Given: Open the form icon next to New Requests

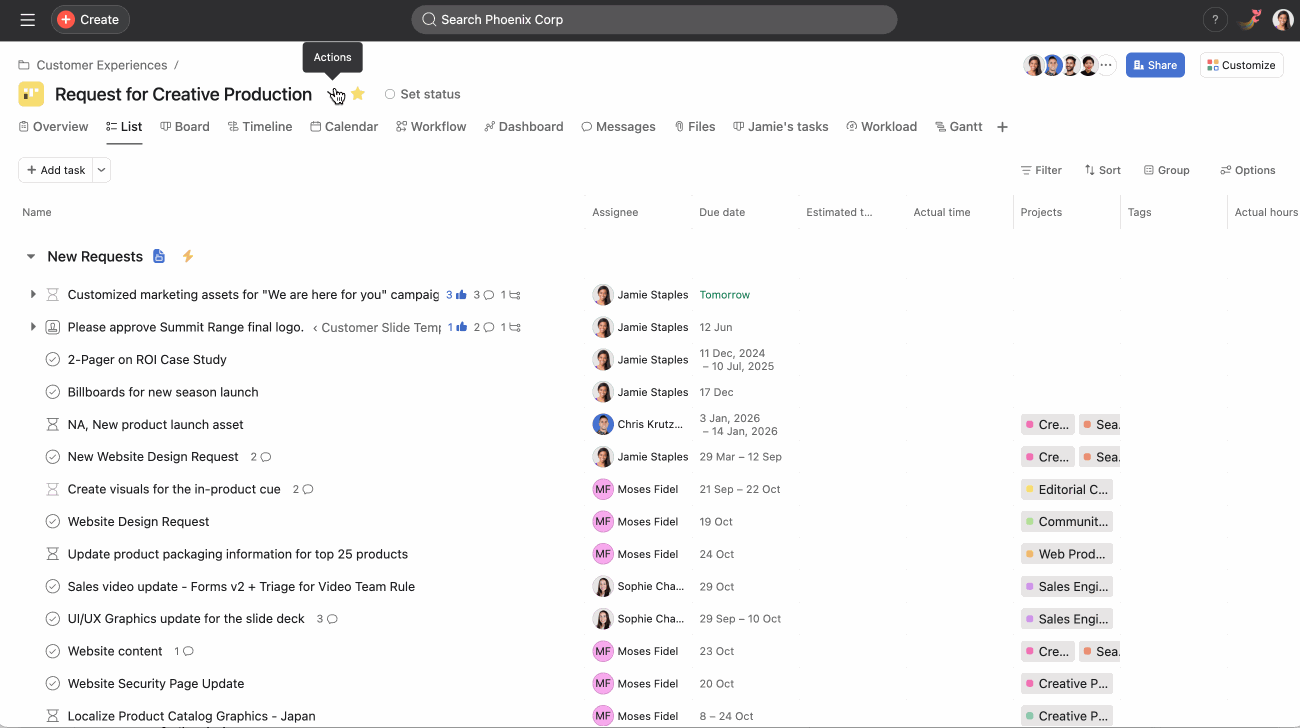Looking at the screenshot, I should pyautogui.click(x=158, y=256).
